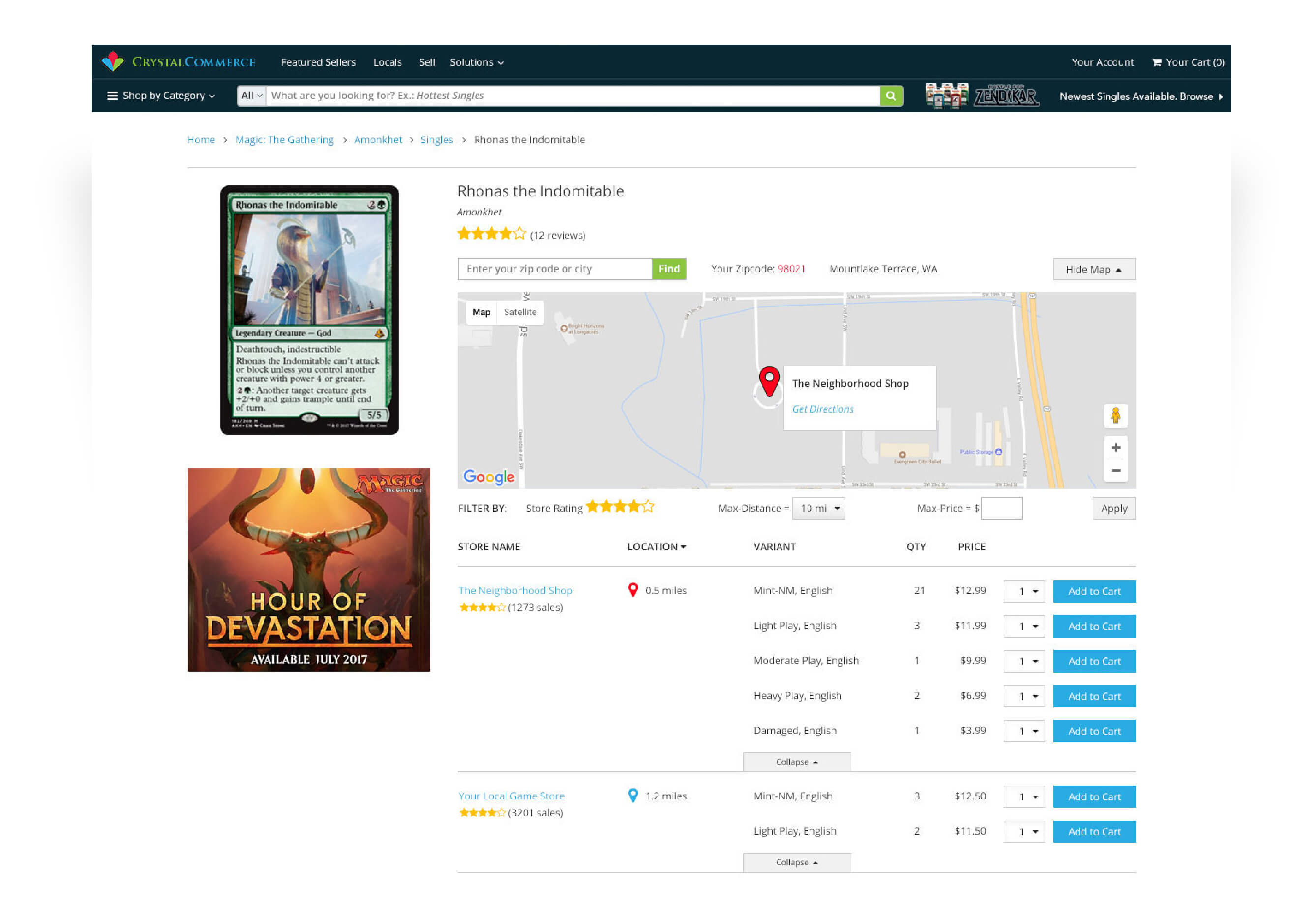Add Mint-NM $12.50 to cart
This screenshot has width=1316, height=918.
[x=1094, y=796]
